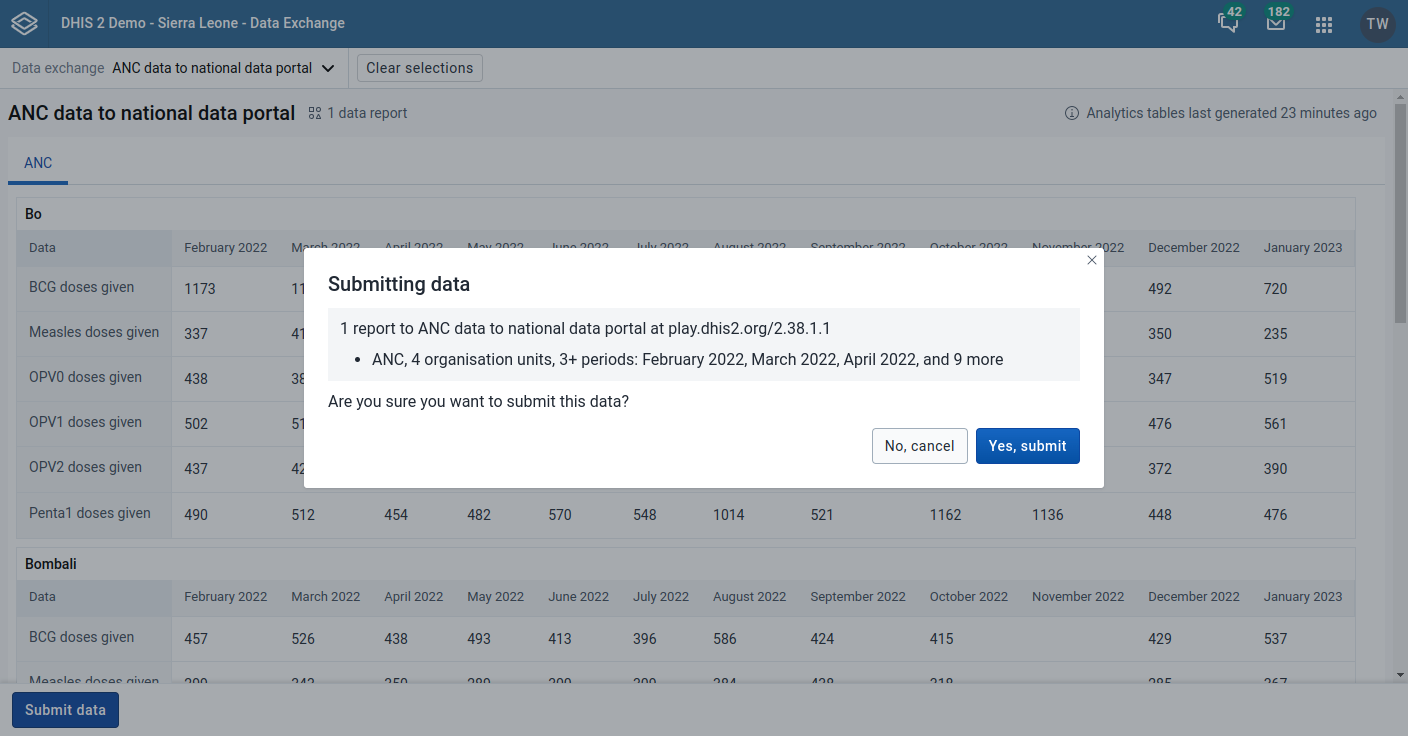Click the Submit data button at bottom

(65, 710)
